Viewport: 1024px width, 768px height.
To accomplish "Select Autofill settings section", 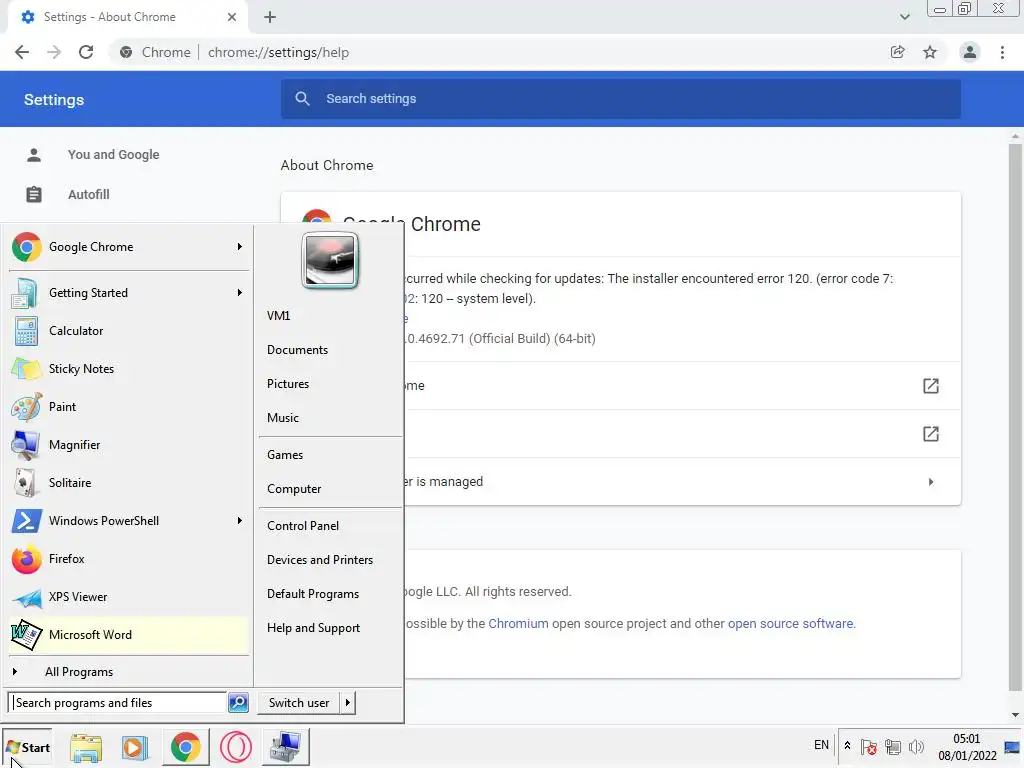I will pyautogui.click(x=89, y=195).
